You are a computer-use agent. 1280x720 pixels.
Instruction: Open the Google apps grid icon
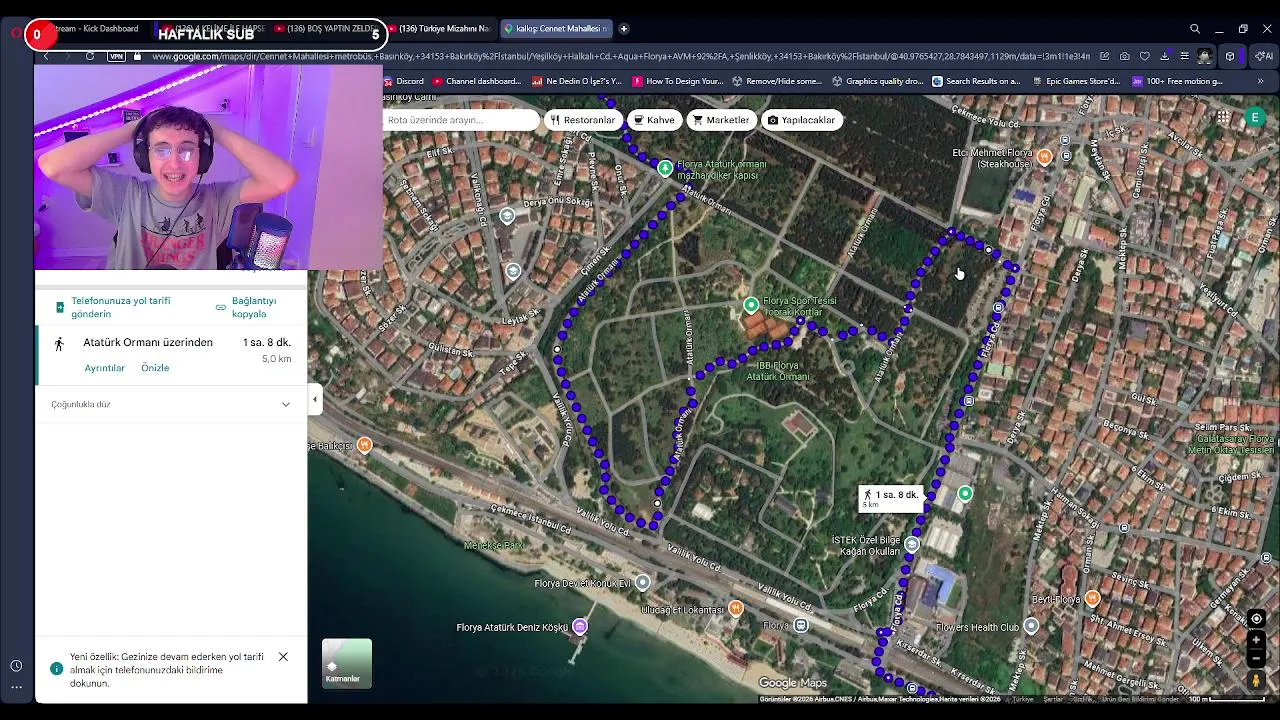pyautogui.click(x=1223, y=118)
